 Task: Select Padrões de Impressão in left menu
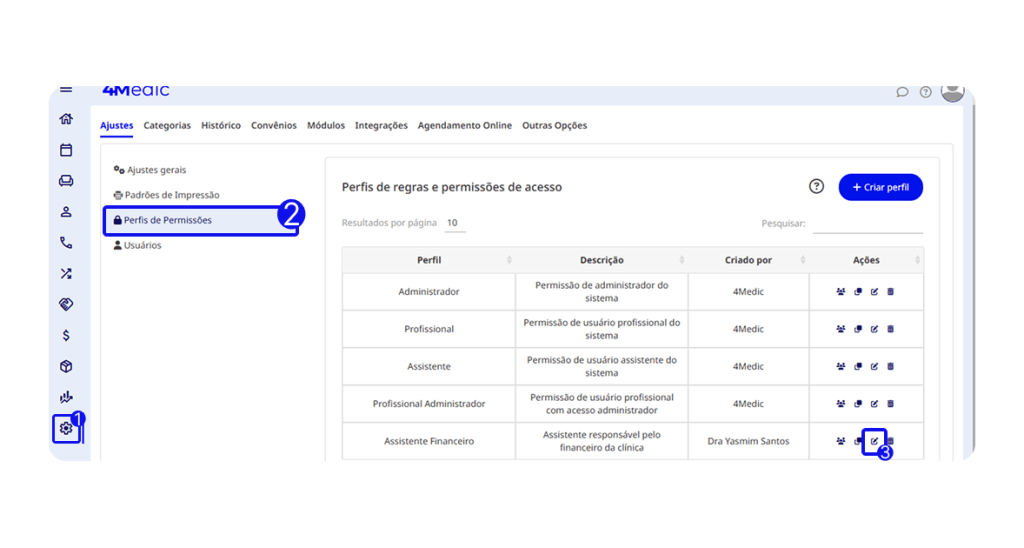click(x=171, y=195)
